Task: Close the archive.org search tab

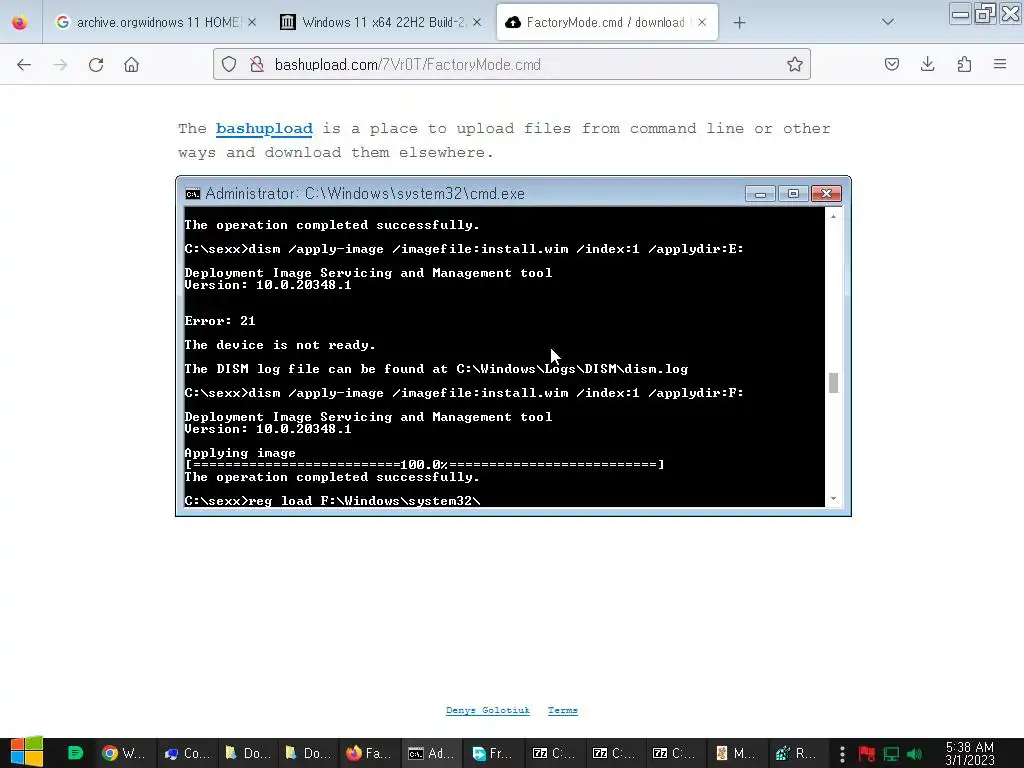Action: [x=252, y=22]
